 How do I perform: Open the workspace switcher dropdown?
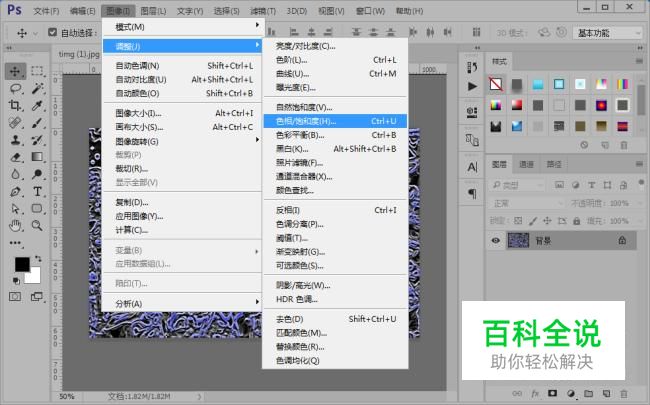(x=608, y=33)
